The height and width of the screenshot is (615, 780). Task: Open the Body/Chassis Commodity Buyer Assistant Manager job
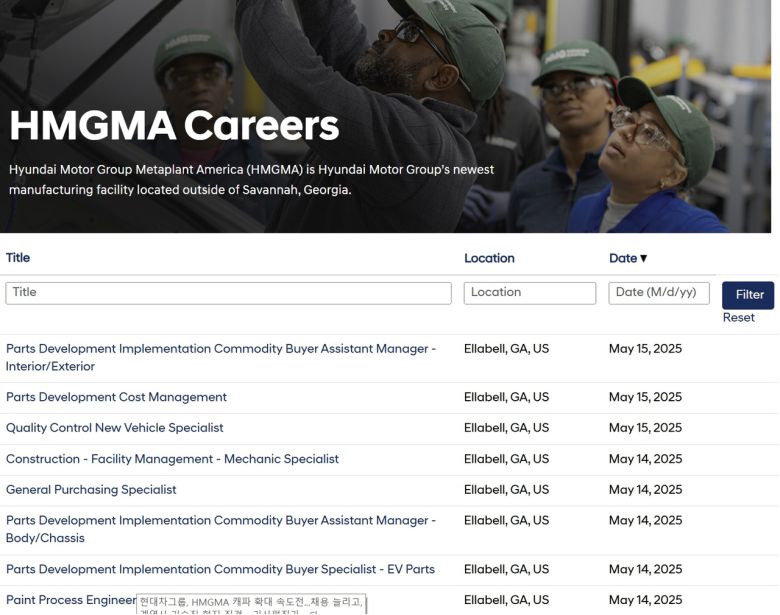221,528
